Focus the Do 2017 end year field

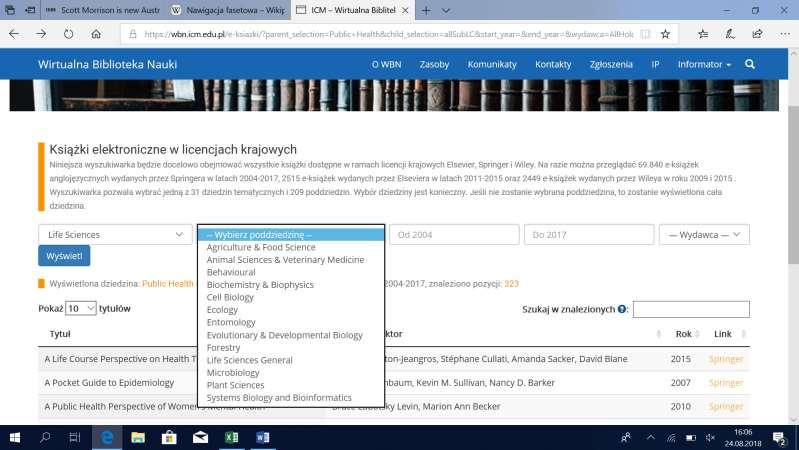(589, 234)
